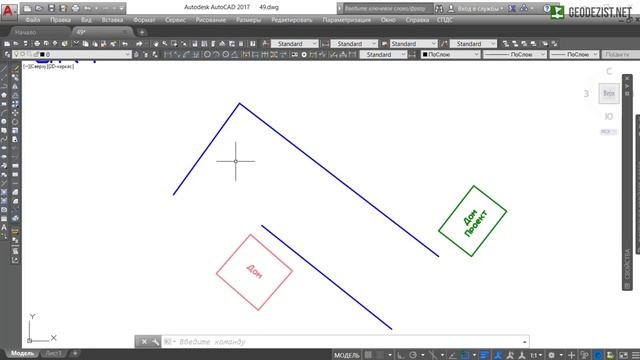Open the Справка menu
Viewport: 640px width, 360px height.
click(417, 20)
